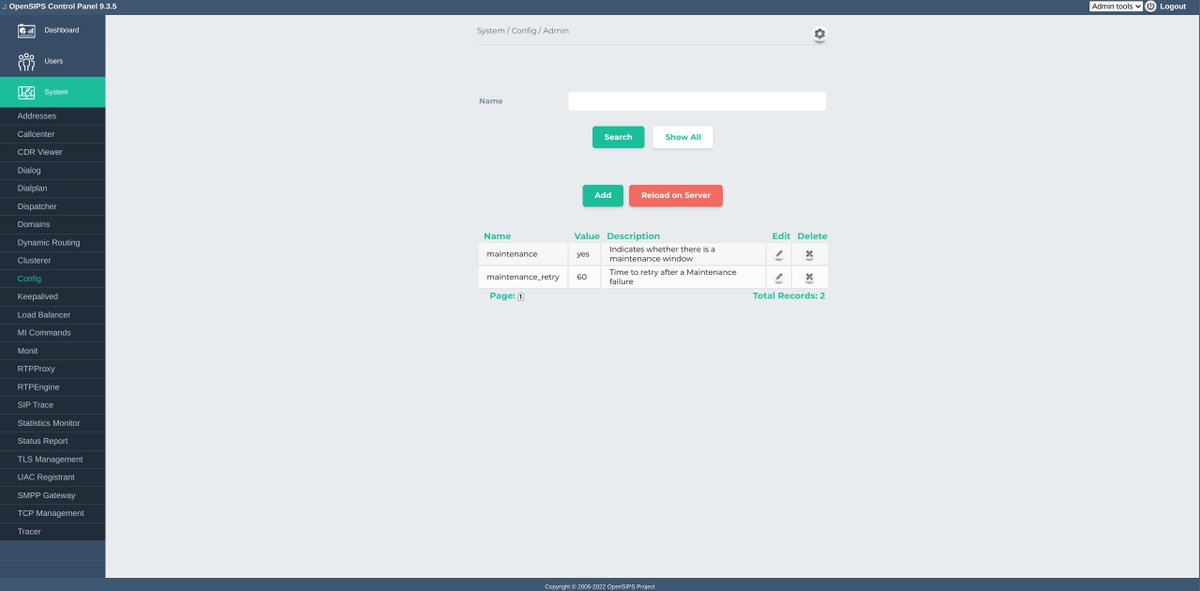Click inside the Name input field
This screenshot has height=591, width=1200.
coord(697,100)
